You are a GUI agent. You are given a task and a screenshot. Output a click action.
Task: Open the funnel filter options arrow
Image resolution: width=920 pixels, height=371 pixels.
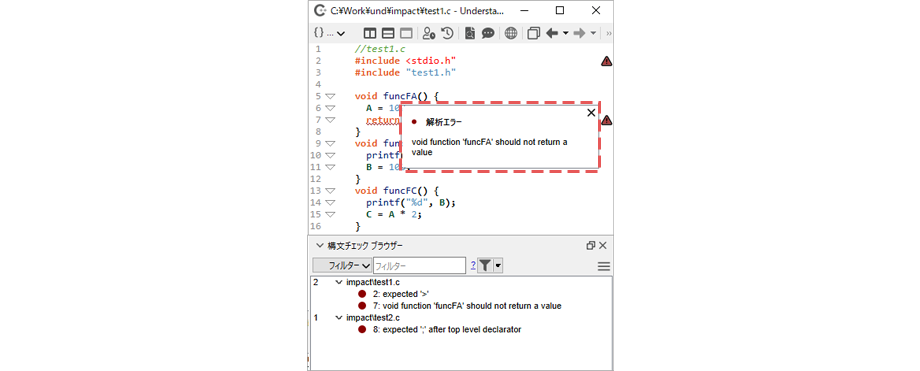click(498, 266)
